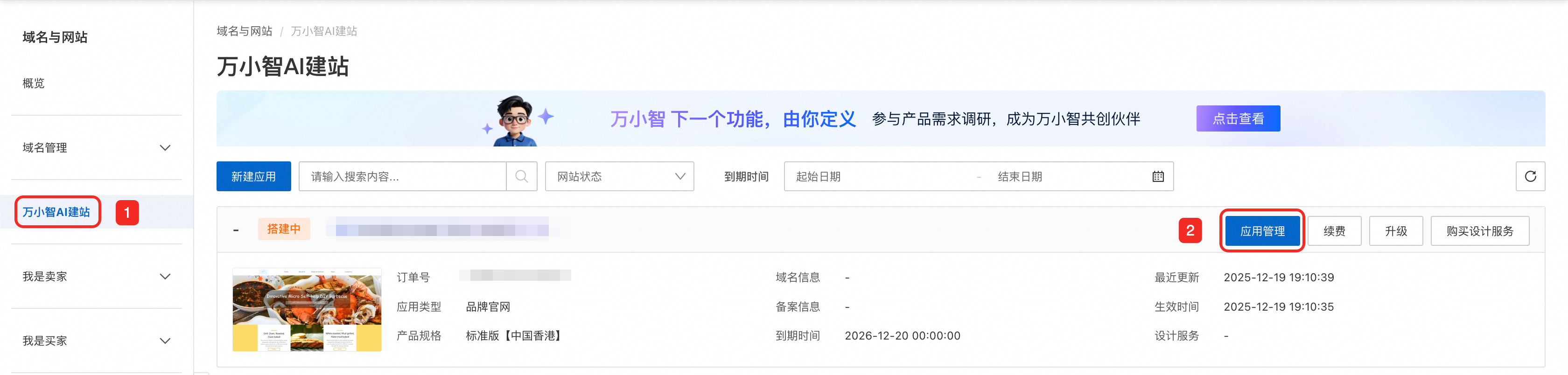Click the 续费 button
Screen dimensions: 1568x375
1334,231
